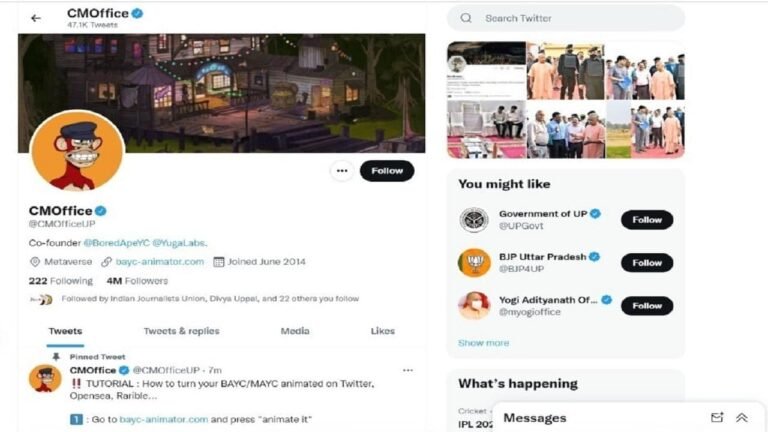
Task: Click the Yogi Adityanath Office avatar
Action: pos(474,306)
